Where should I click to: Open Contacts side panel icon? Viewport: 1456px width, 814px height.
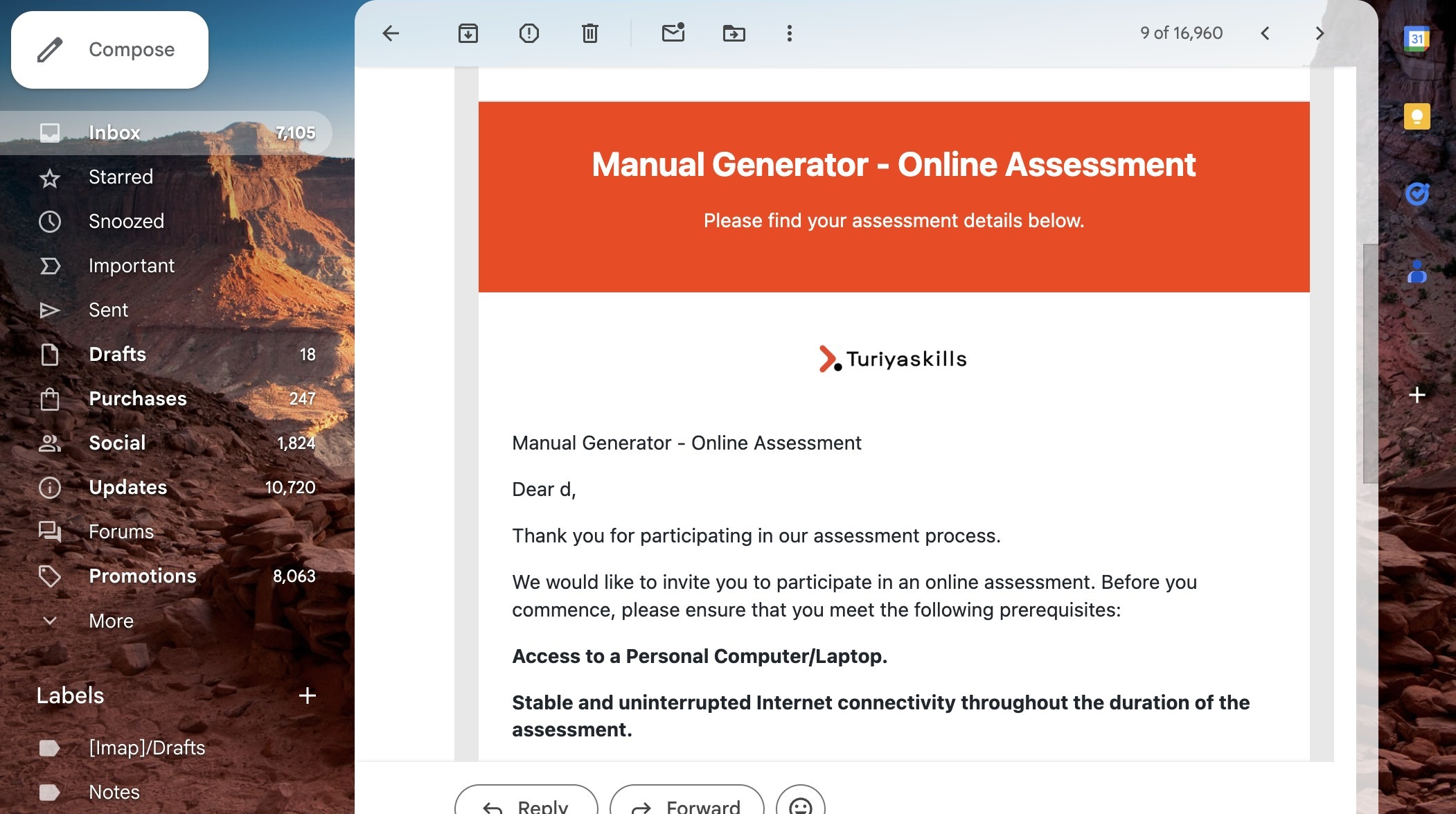coord(1417,272)
